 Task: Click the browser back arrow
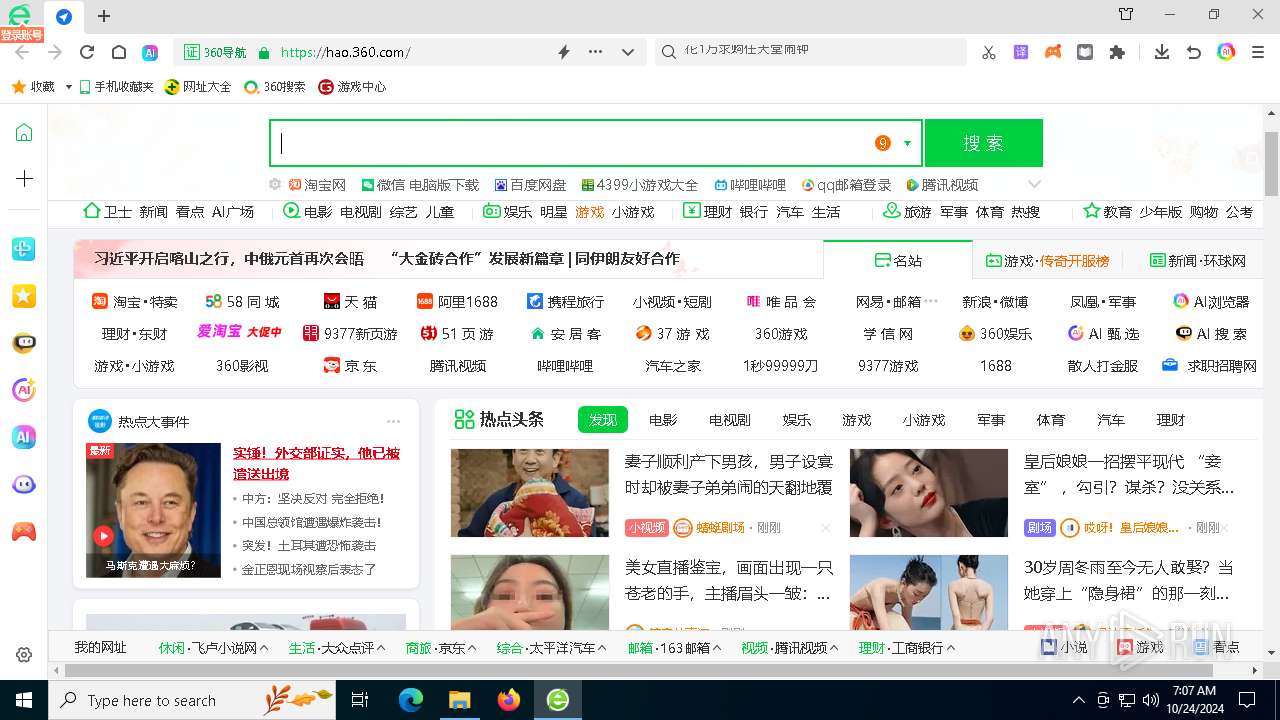(x=22, y=52)
